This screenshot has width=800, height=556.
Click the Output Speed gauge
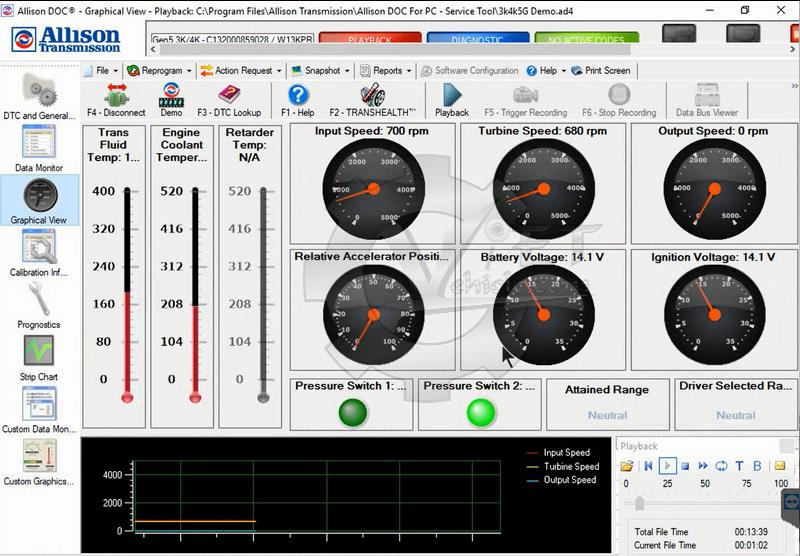point(714,189)
